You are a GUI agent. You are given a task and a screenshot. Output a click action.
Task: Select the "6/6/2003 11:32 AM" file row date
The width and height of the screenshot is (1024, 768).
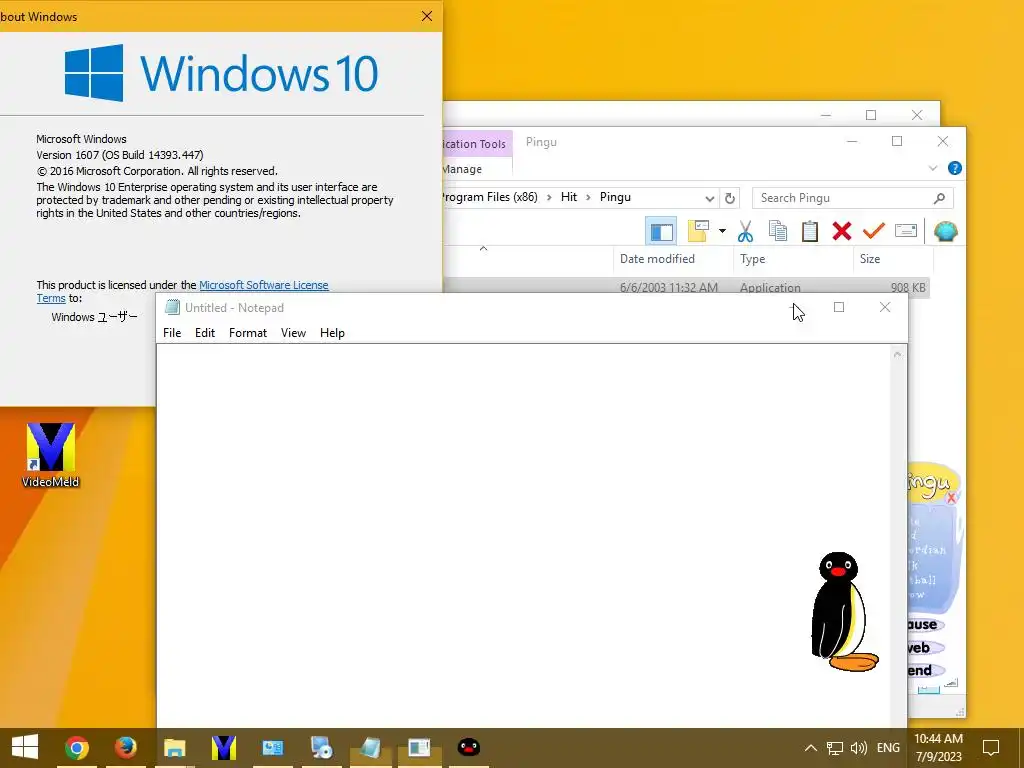tap(669, 287)
